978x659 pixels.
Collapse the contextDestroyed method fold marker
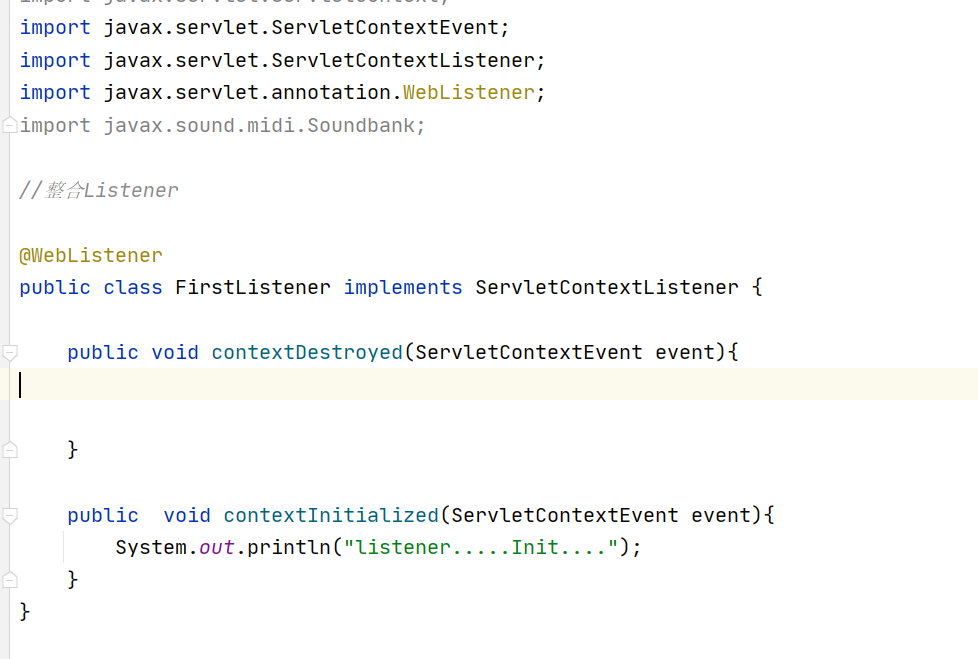pos(9,353)
